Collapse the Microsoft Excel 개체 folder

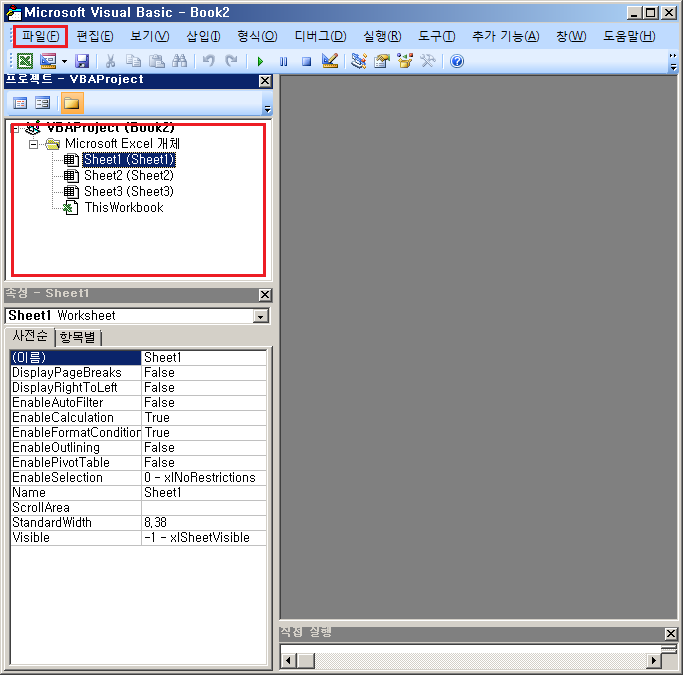[34, 144]
